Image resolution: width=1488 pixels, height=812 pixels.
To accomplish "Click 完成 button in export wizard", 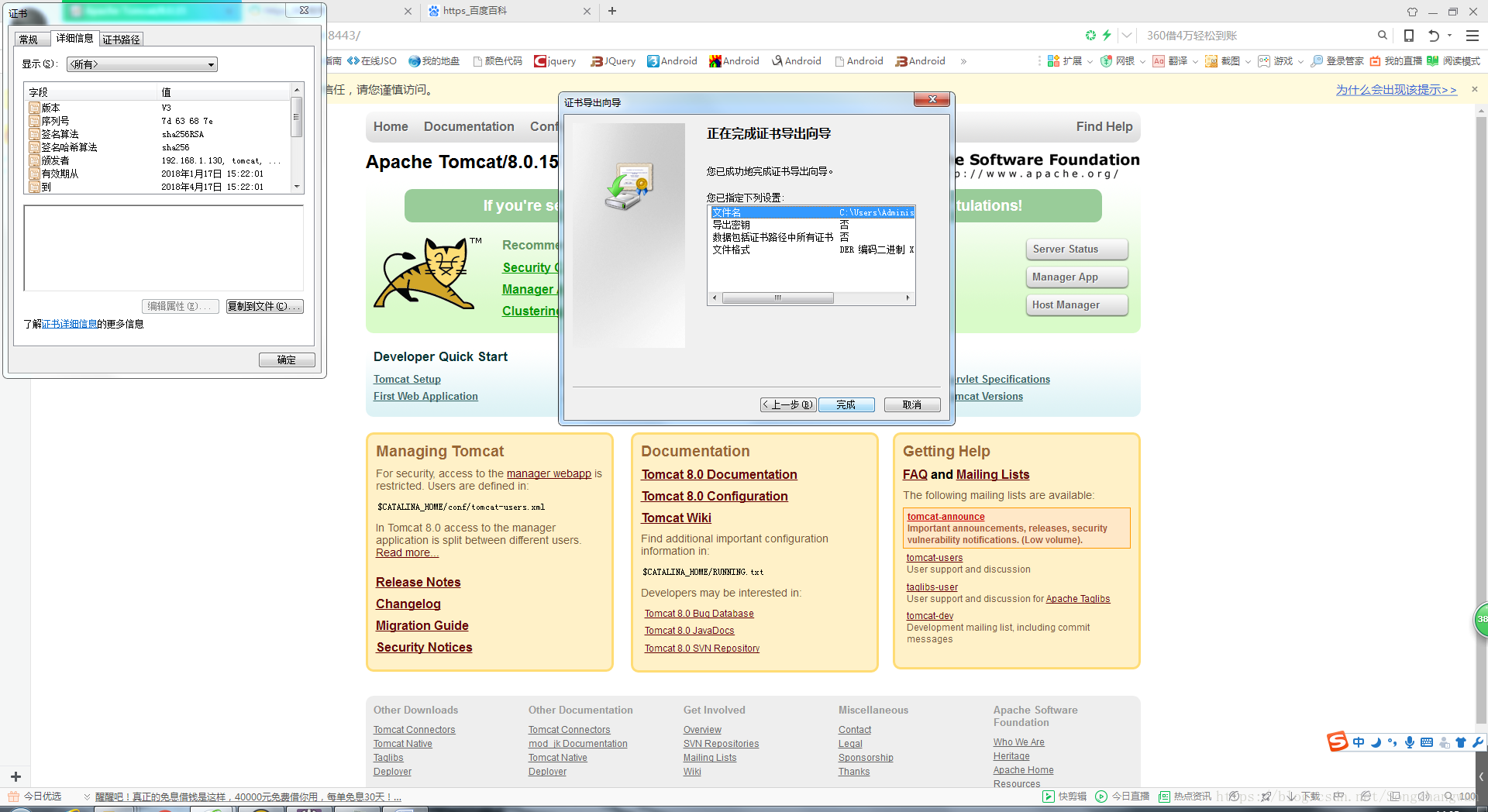I will pos(846,404).
